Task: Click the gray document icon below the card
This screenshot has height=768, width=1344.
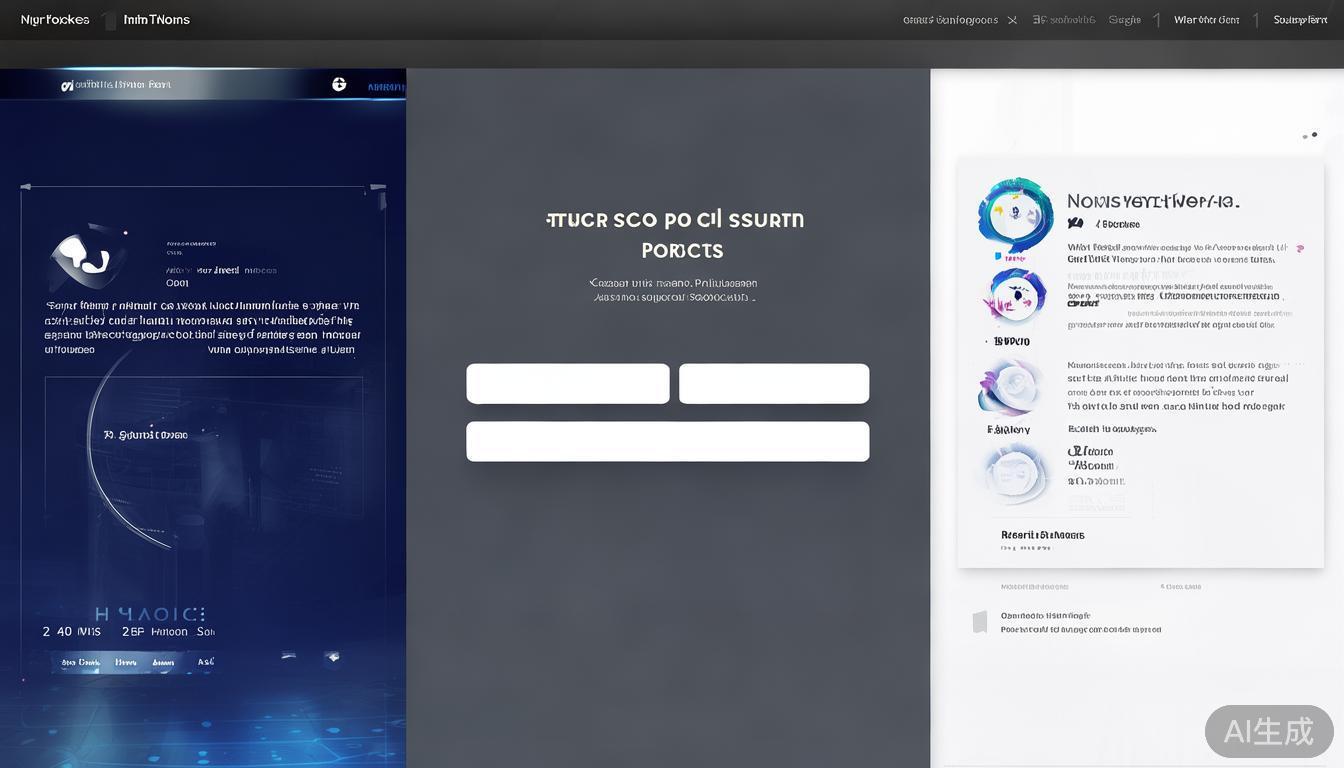Action: (x=980, y=622)
